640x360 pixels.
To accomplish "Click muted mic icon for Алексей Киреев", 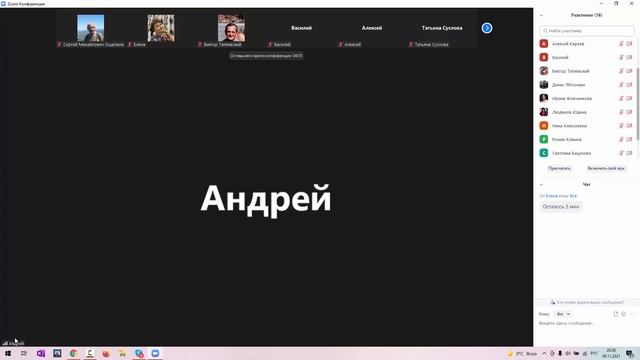I will tap(621, 44).
